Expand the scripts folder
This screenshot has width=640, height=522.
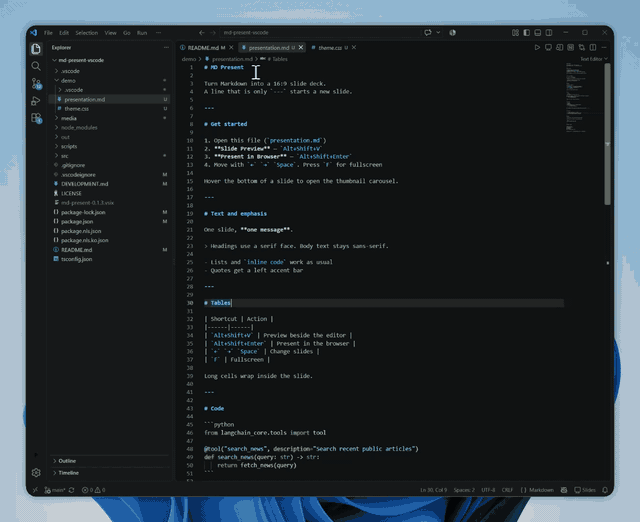coord(57,146)
